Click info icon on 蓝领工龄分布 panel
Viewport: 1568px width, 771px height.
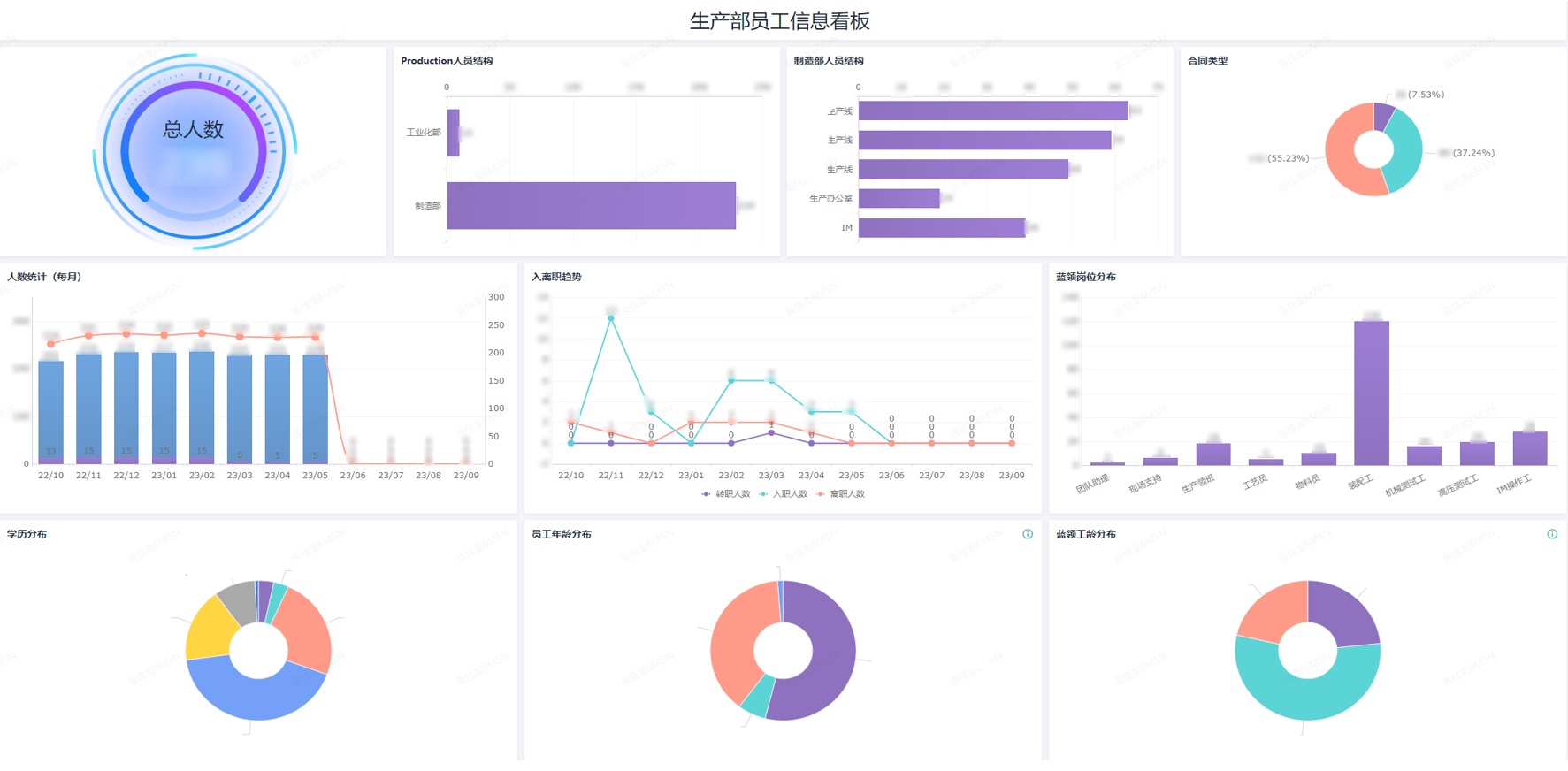tap(1552, 534)
